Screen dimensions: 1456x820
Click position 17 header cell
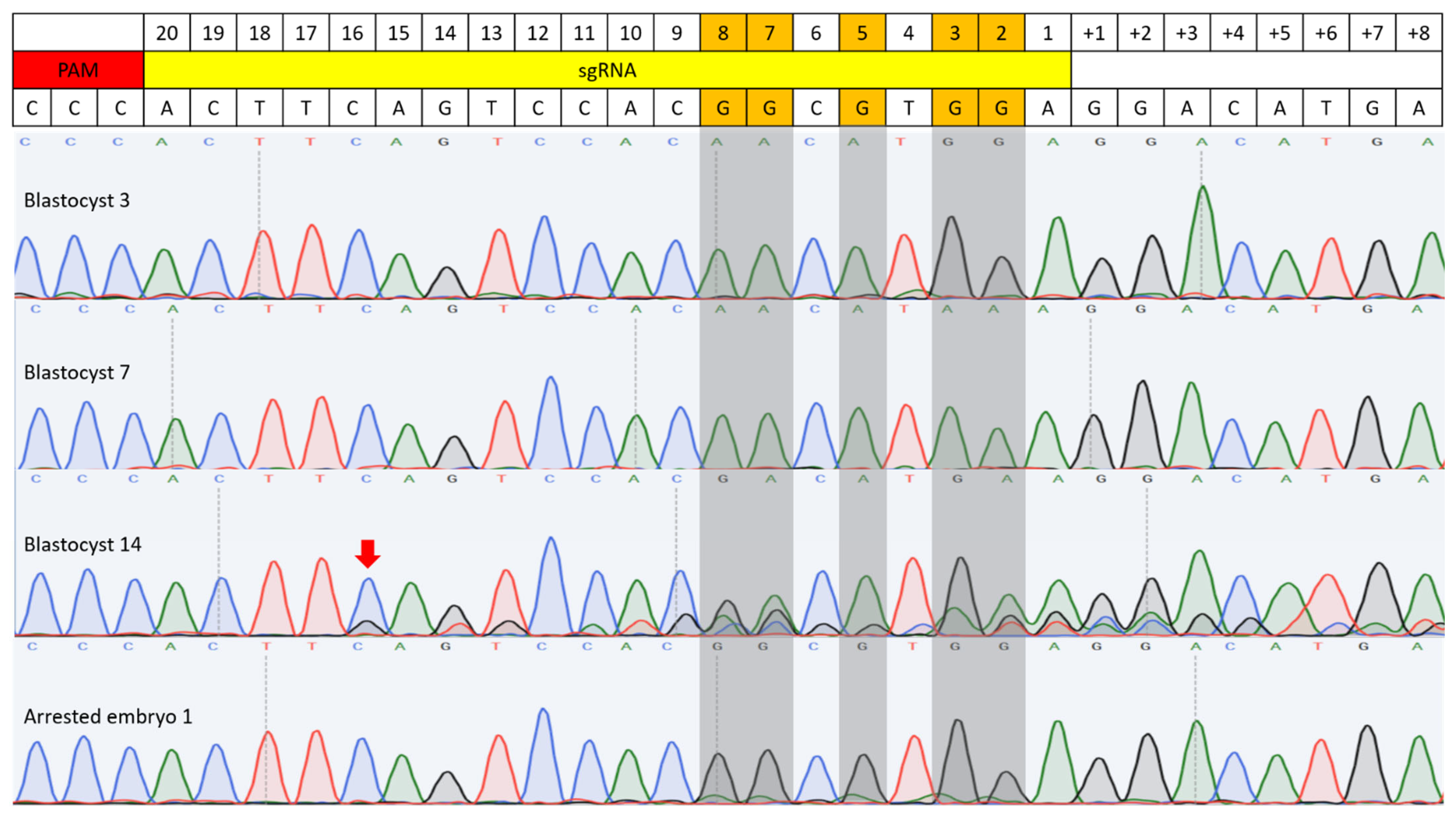click(306, 33)
